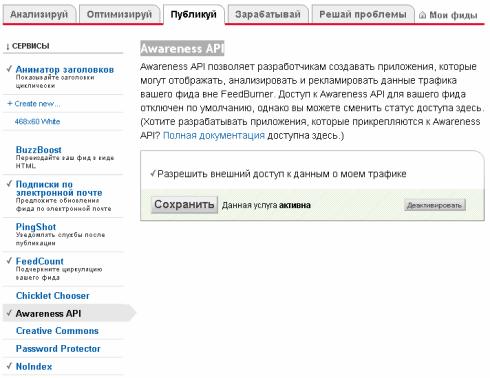
Task: Toggle Разрешить внешний доступ checkbox
Action: (153, 174)
